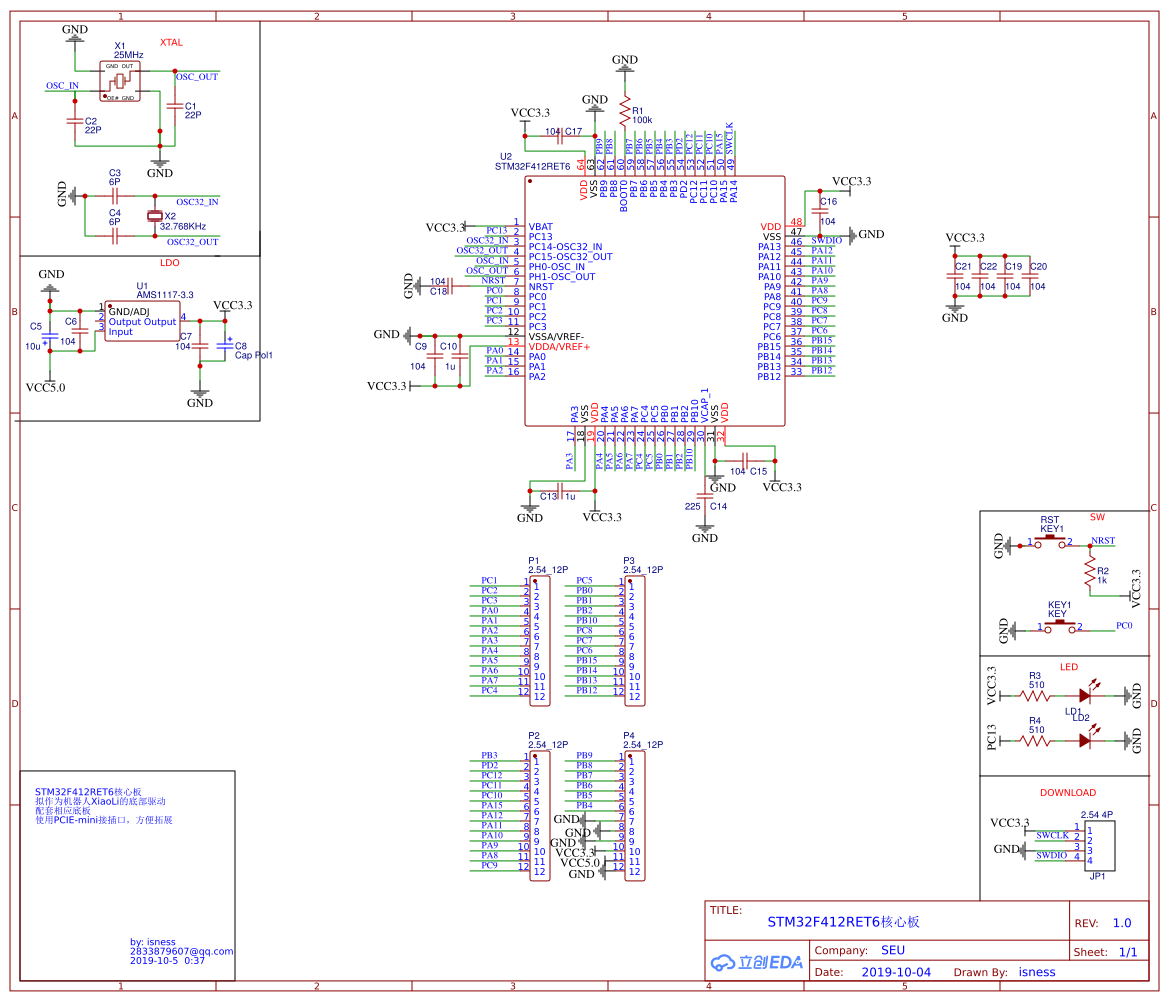This screenshot has height=1001, width=1169.
Task: Select the LED diode connected to R4
Action: click(1087, 738)
